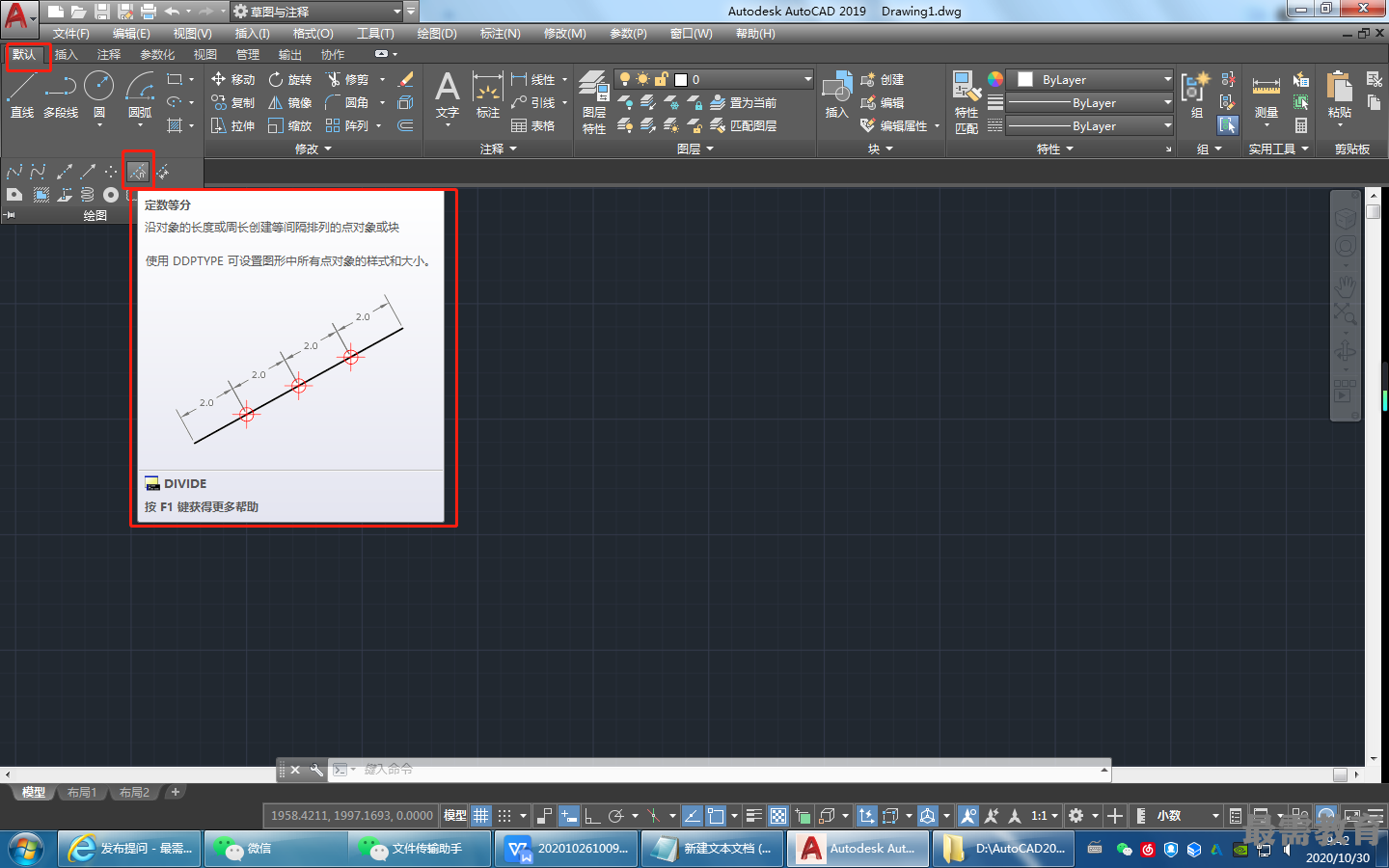
Task: Click the Dimension (标注) tool
Action: click(x=488, y=95)
